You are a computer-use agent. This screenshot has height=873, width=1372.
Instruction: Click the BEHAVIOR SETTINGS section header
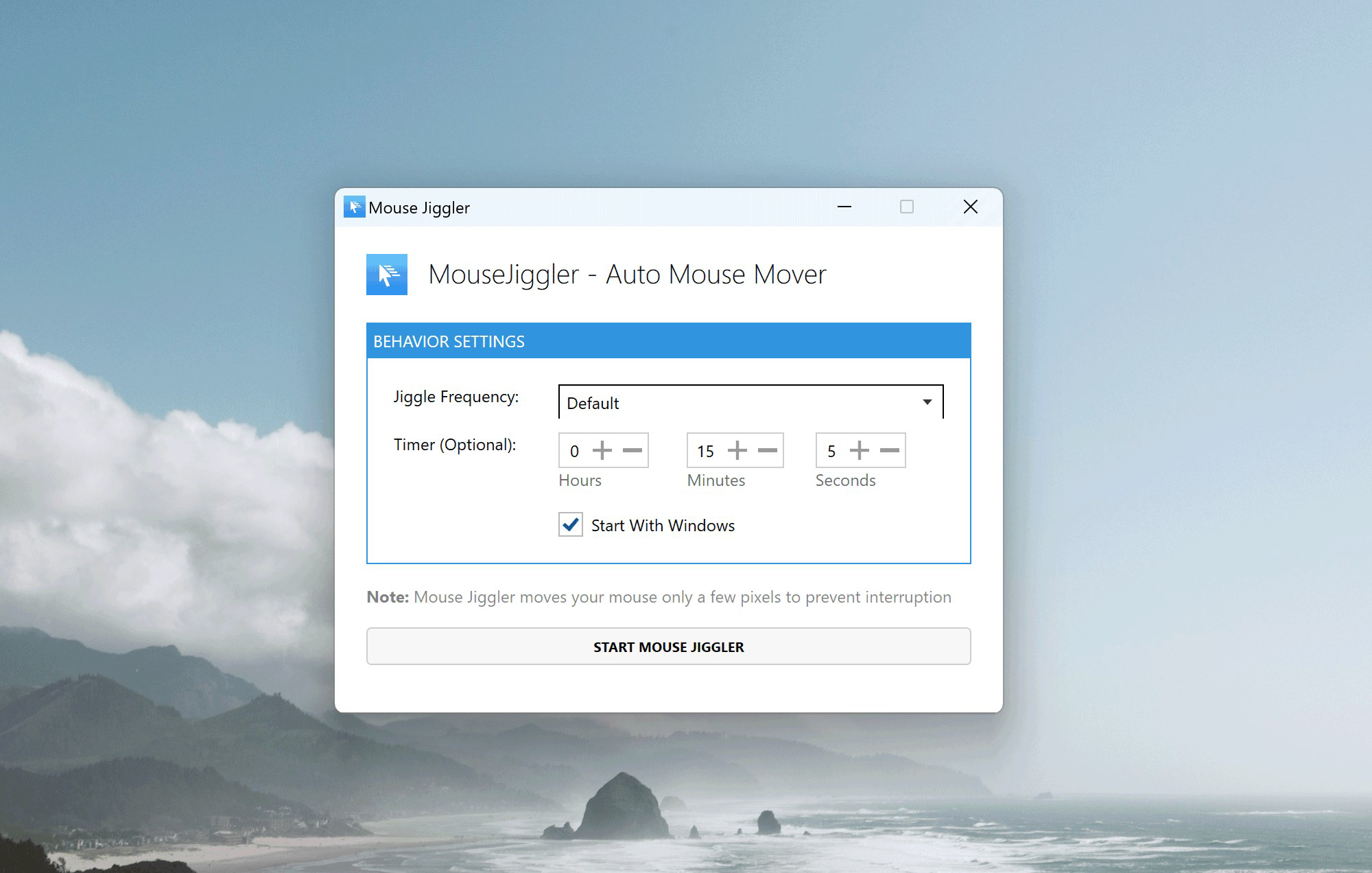(449, 341)
